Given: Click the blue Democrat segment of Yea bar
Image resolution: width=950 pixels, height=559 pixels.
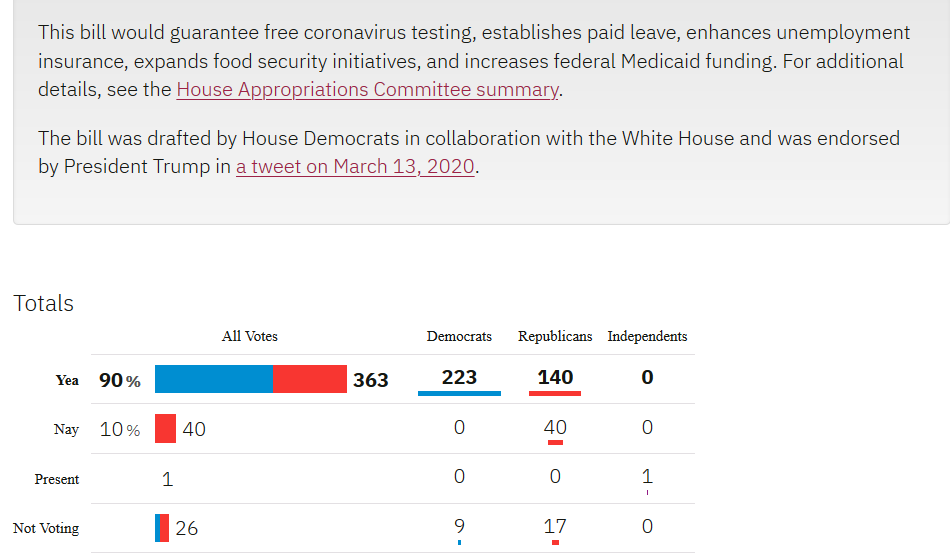Looking at the screenshot, I should point(214,379).
